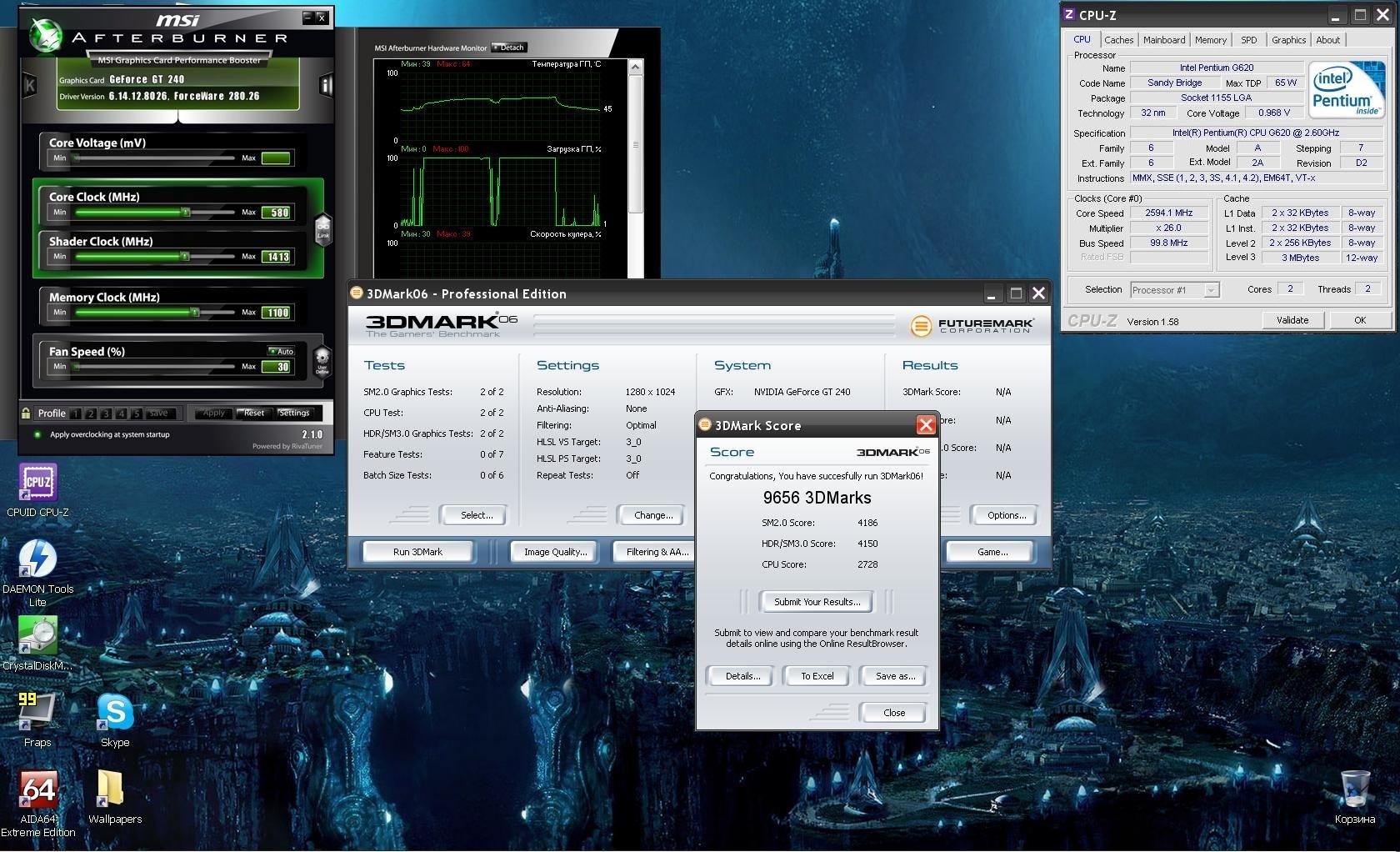Viewport: 1400px width, 852px height.
Task: Click the Change... button under Settings
Action: tap(653, 515)
